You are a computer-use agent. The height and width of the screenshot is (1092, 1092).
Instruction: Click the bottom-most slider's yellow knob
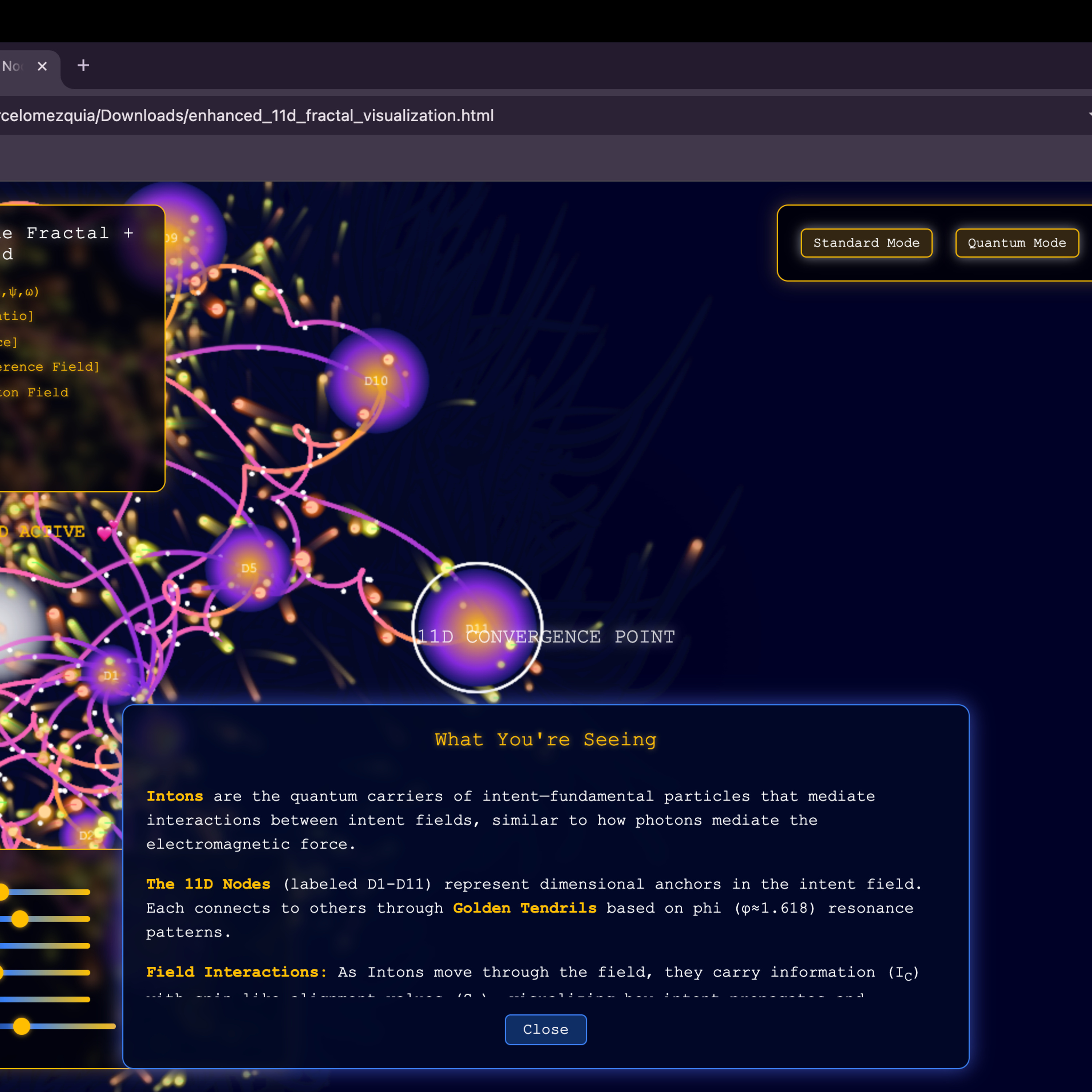pyautogui.click(x=21, y=1026)
